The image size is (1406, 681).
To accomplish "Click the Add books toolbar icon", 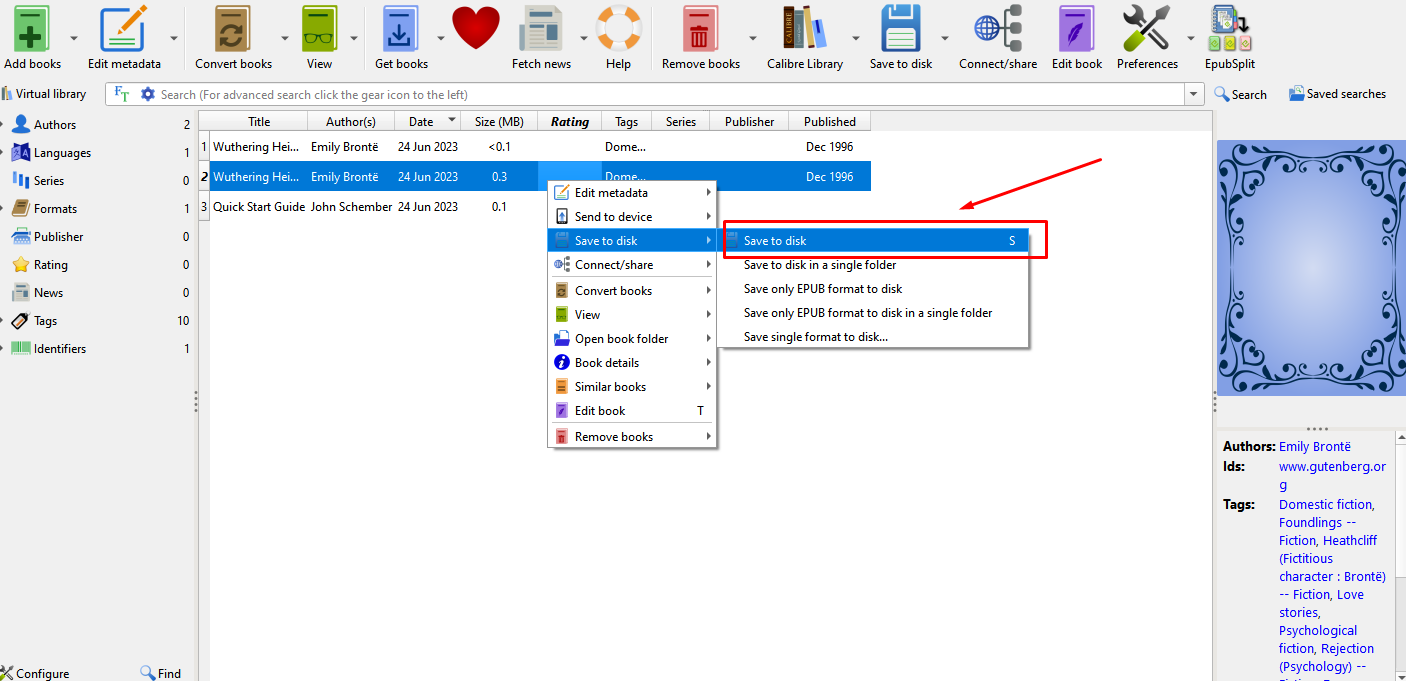I will pyautogui.click(x=32, y=28).
